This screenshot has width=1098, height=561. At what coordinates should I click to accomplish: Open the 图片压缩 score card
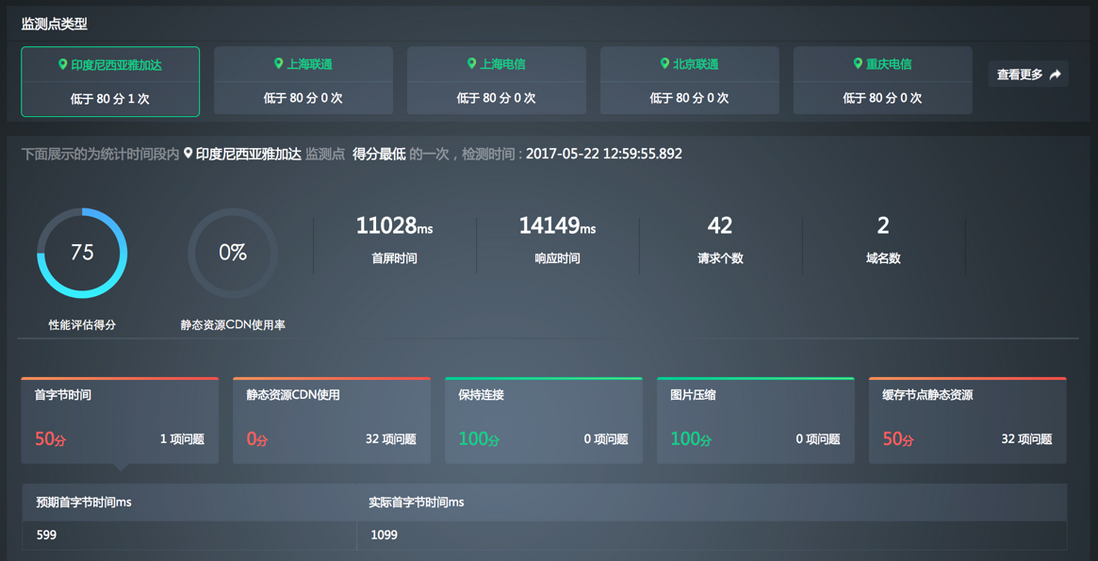[756, 420]
